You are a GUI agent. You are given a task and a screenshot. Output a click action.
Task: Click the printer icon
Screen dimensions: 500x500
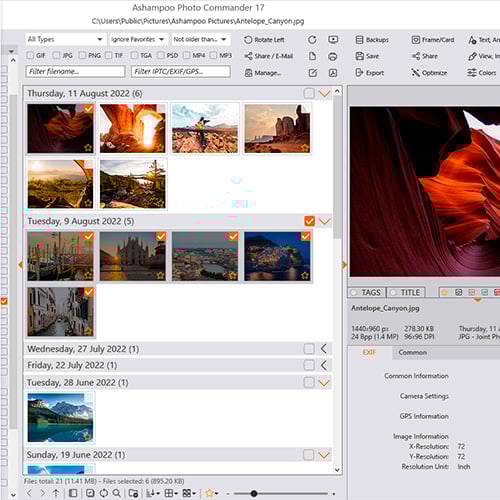[x=333, y=56]
